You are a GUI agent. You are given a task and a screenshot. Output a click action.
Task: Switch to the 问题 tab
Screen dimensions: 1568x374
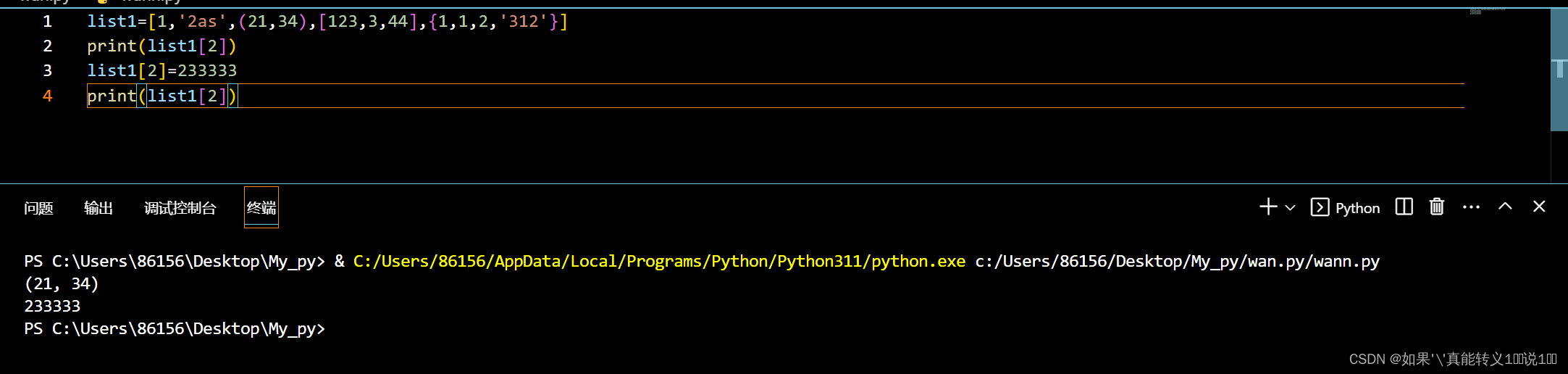38,208
